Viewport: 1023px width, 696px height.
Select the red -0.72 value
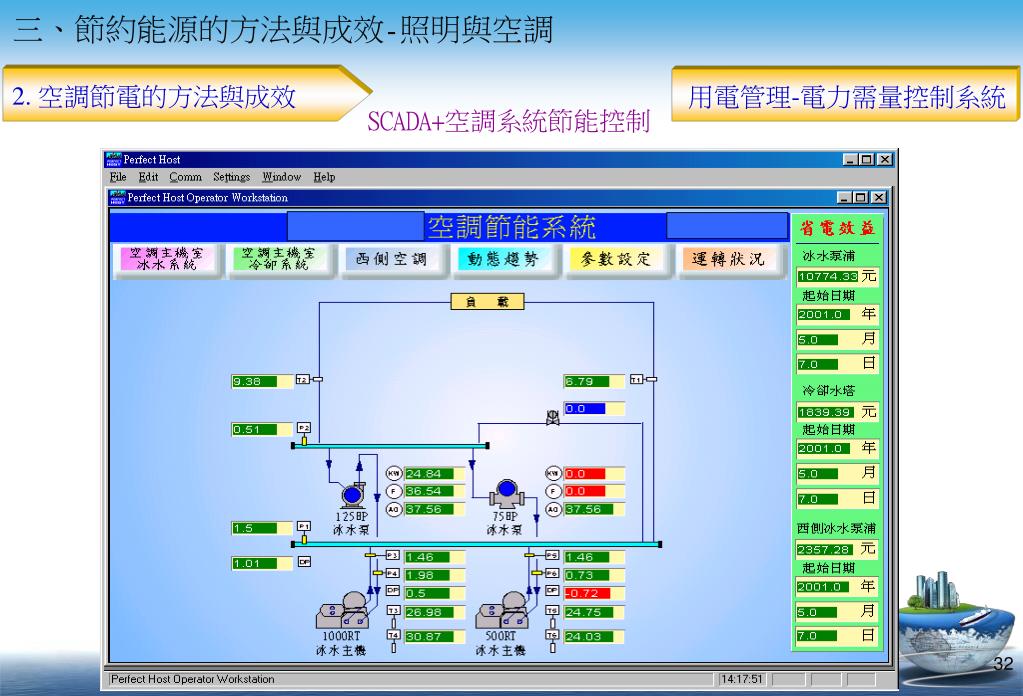tap(594, 593)
